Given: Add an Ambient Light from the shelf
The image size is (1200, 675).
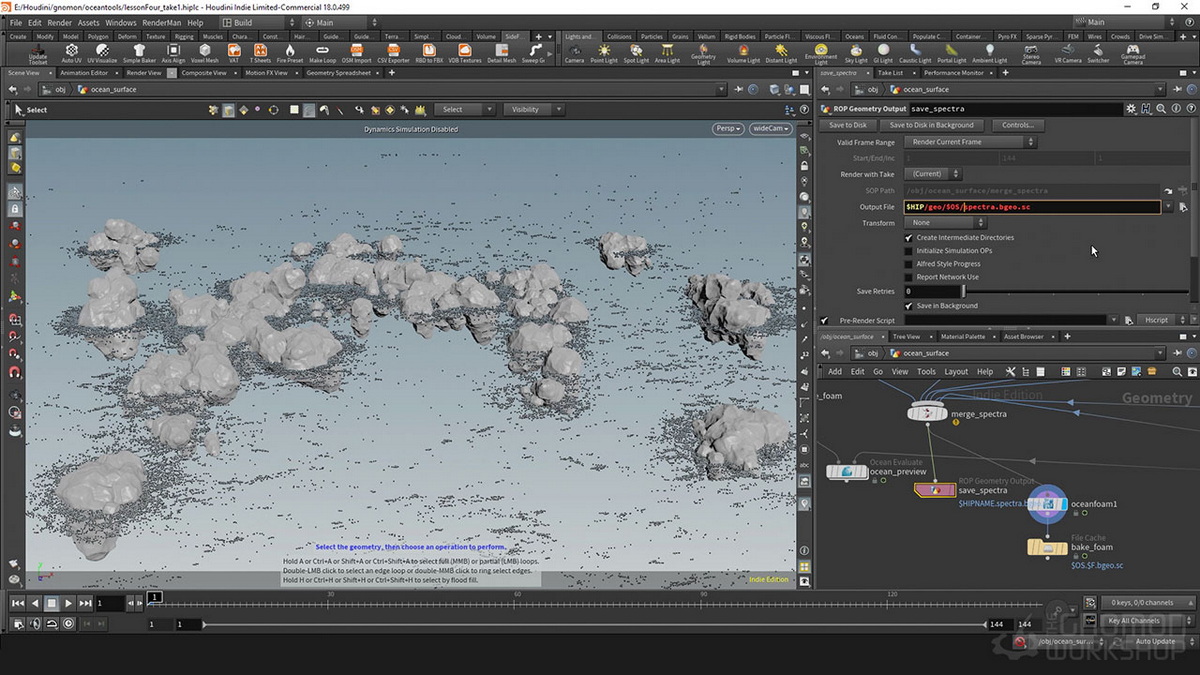Looking at the screenshot, I should tap(990, 52).
